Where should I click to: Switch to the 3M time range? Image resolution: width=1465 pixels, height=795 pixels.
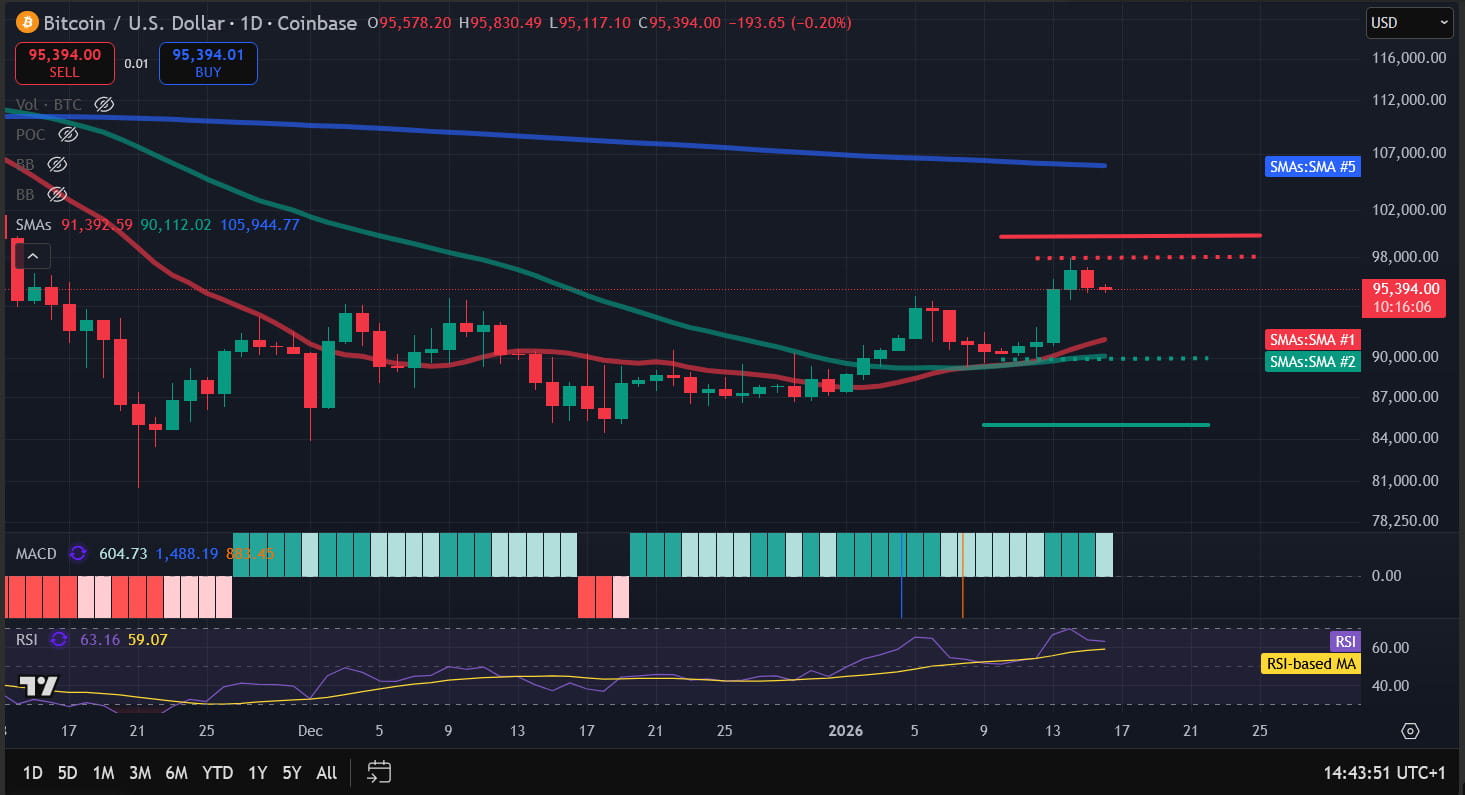[x=140, y=773]
